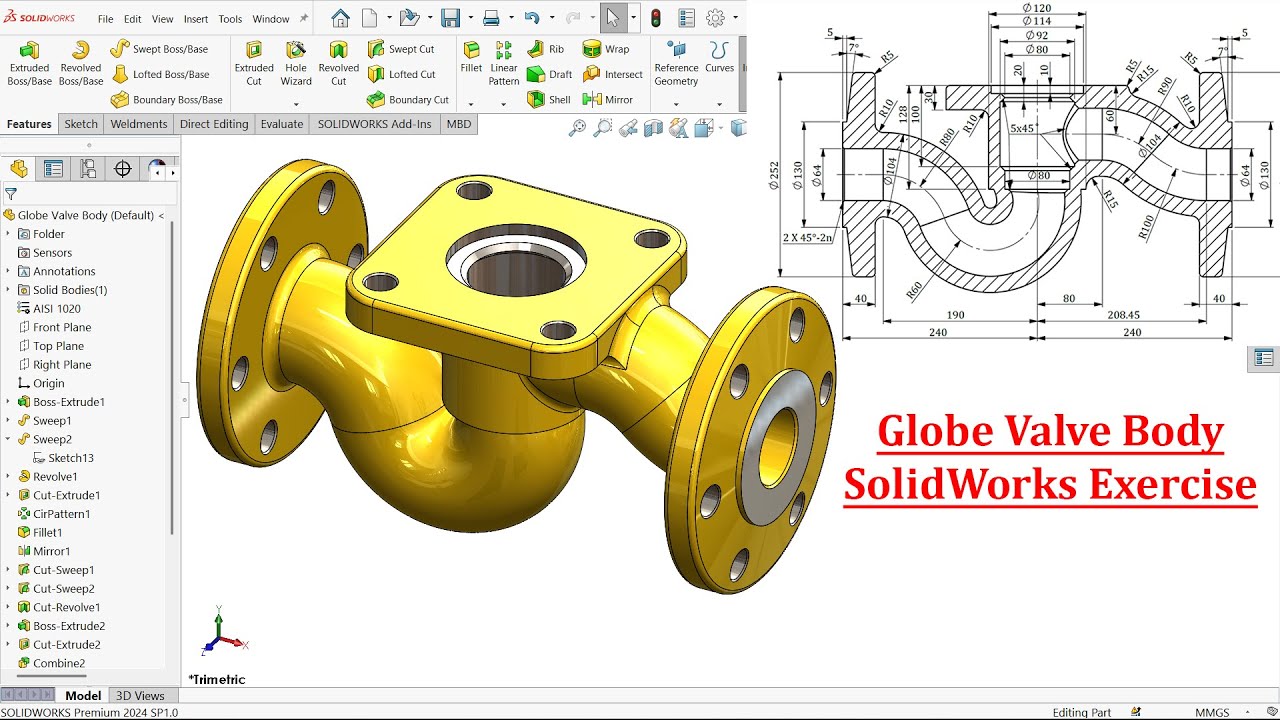The image size is (1280, 720).
Task: Choose Swept Boss/Base feature
Action: tap(159, 48)
